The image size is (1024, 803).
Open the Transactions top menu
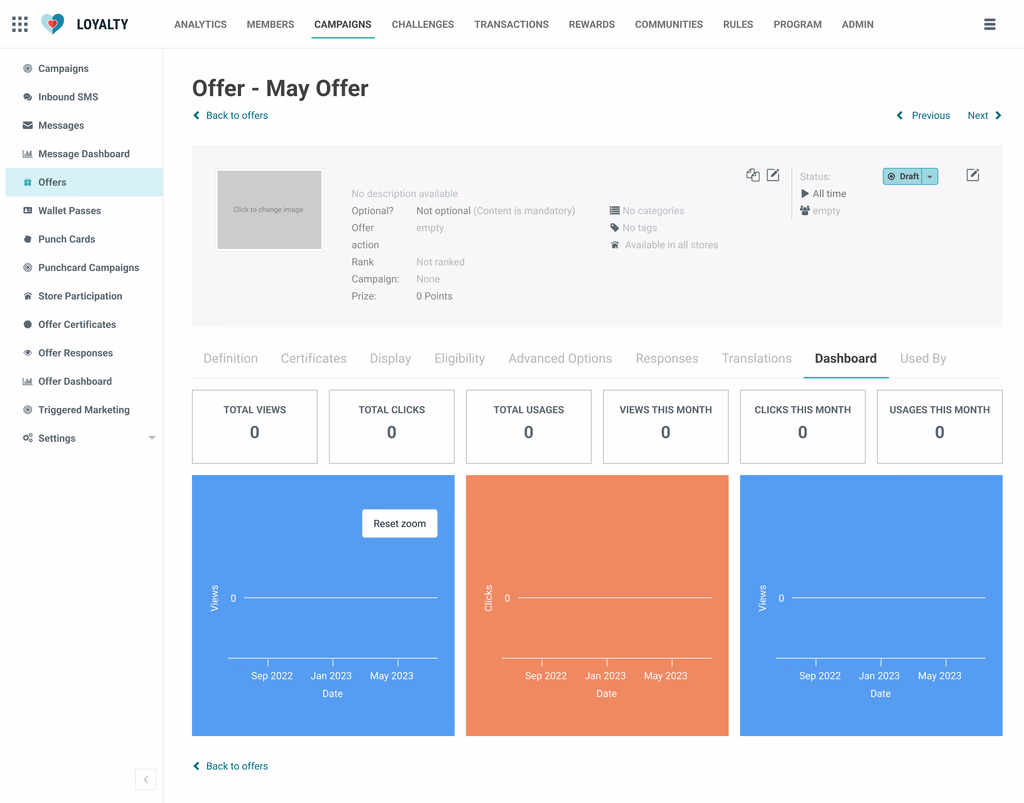(511, 24)
